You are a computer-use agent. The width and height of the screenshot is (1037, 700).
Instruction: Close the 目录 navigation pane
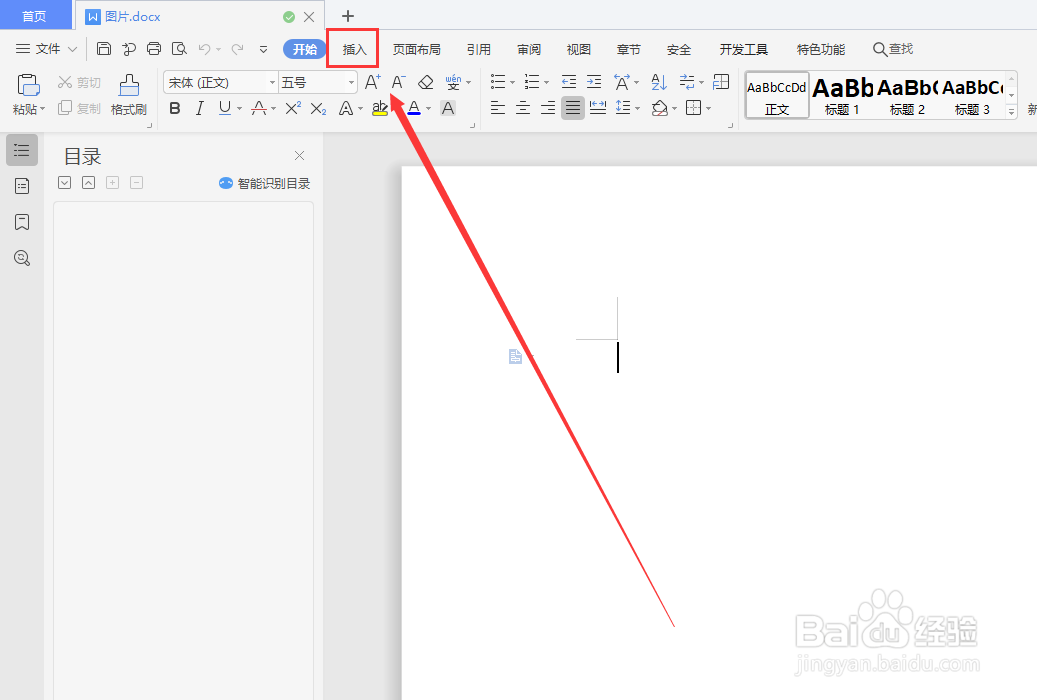300,155
